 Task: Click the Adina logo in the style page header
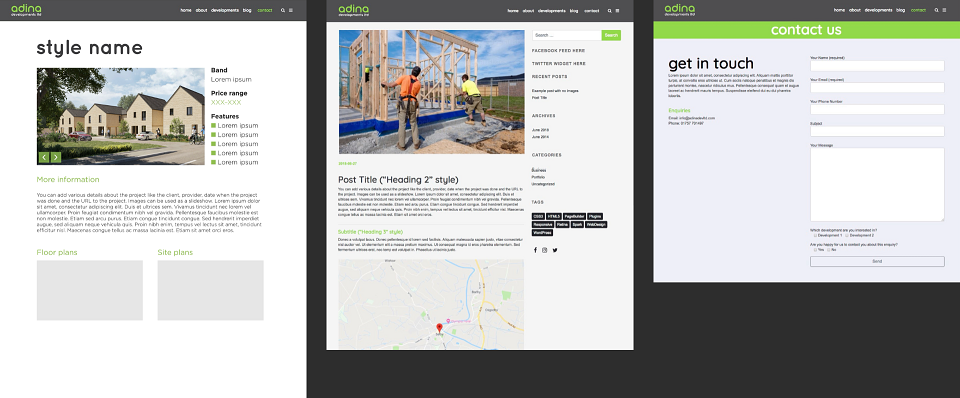coord(26,10)
